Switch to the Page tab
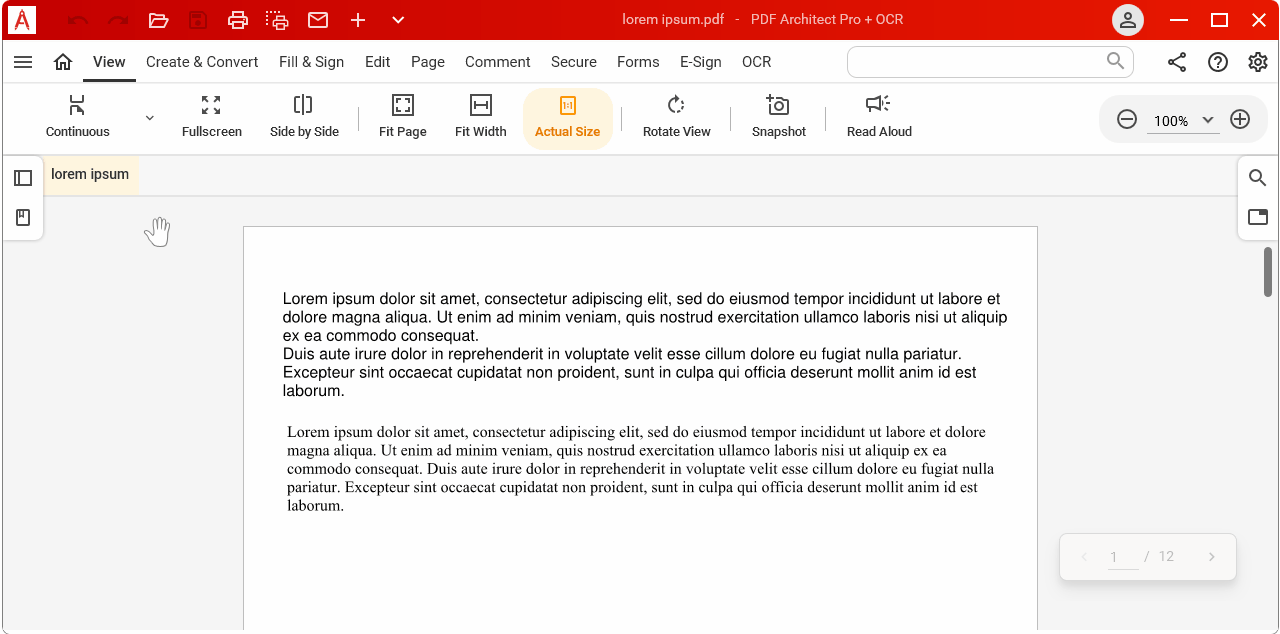The height and width of the screenshot is (634, 1280). tap(428, 62)
